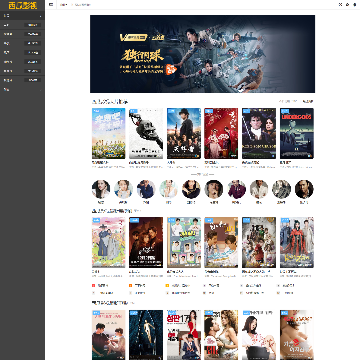Open the last circular actor avatar
Image resolution: width=360 pixels, height=360 pixels.
tap(304, 189)
